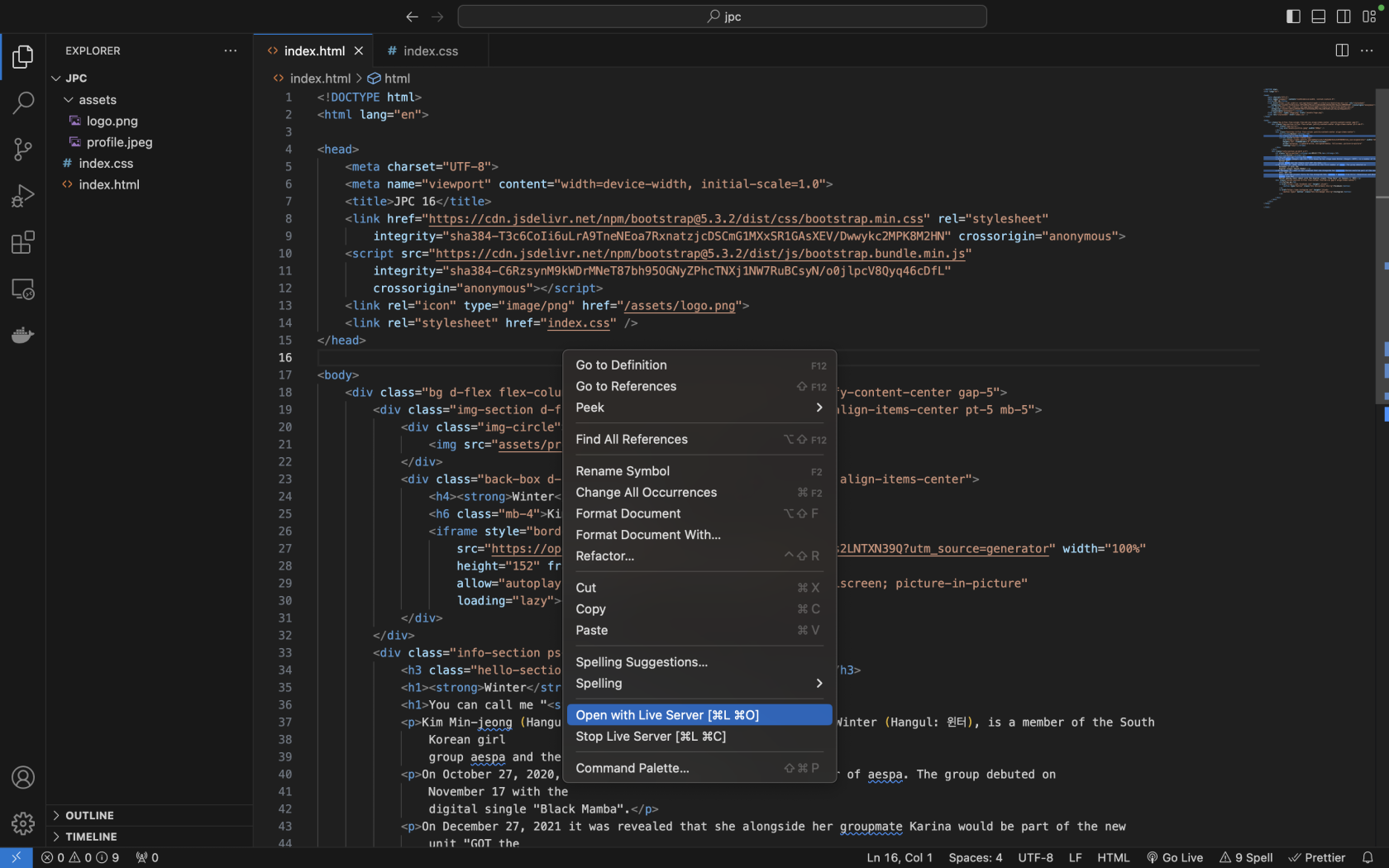Open the Accounts icon in activity bar
The image size is (1389, 868).
22,777
